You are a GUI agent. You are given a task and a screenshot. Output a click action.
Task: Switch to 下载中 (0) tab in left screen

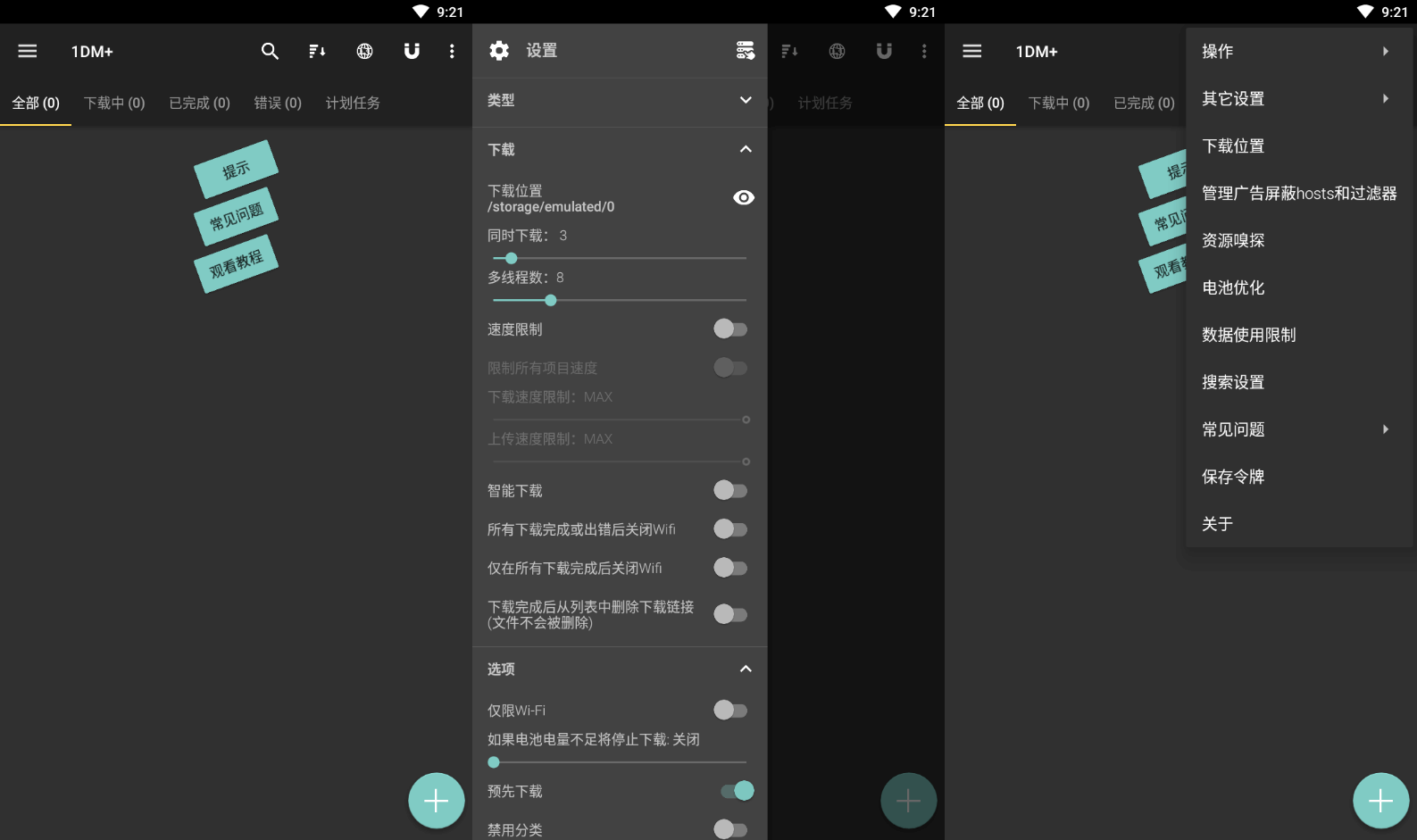114,103
